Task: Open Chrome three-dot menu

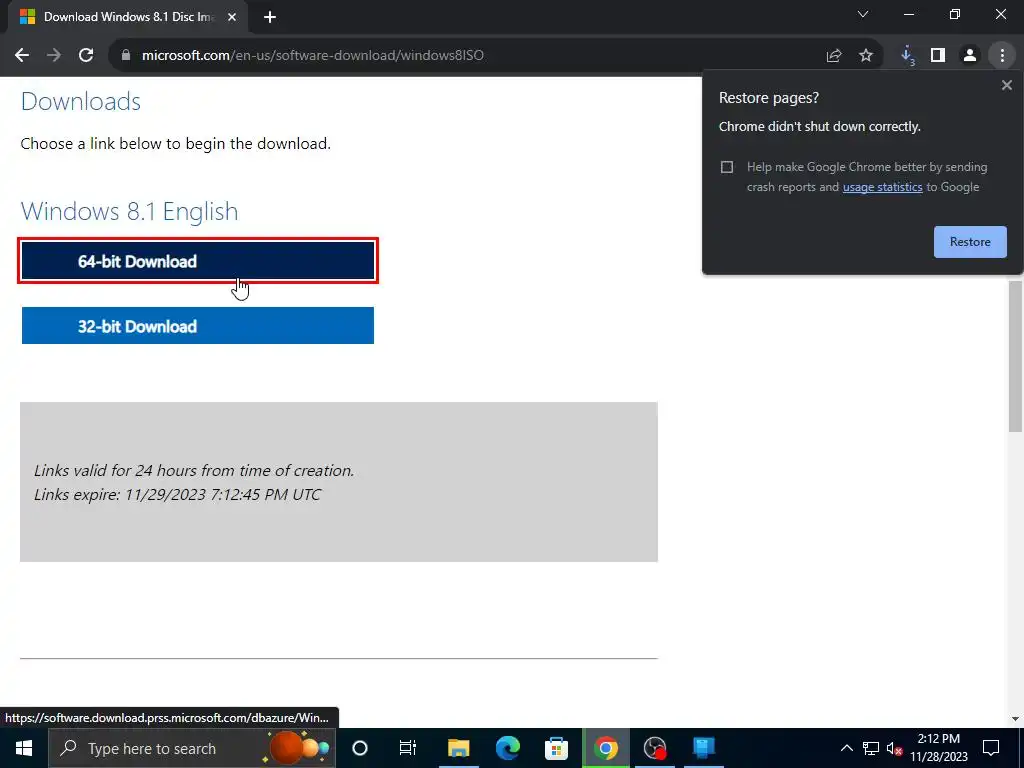Action: [1002, 56]
